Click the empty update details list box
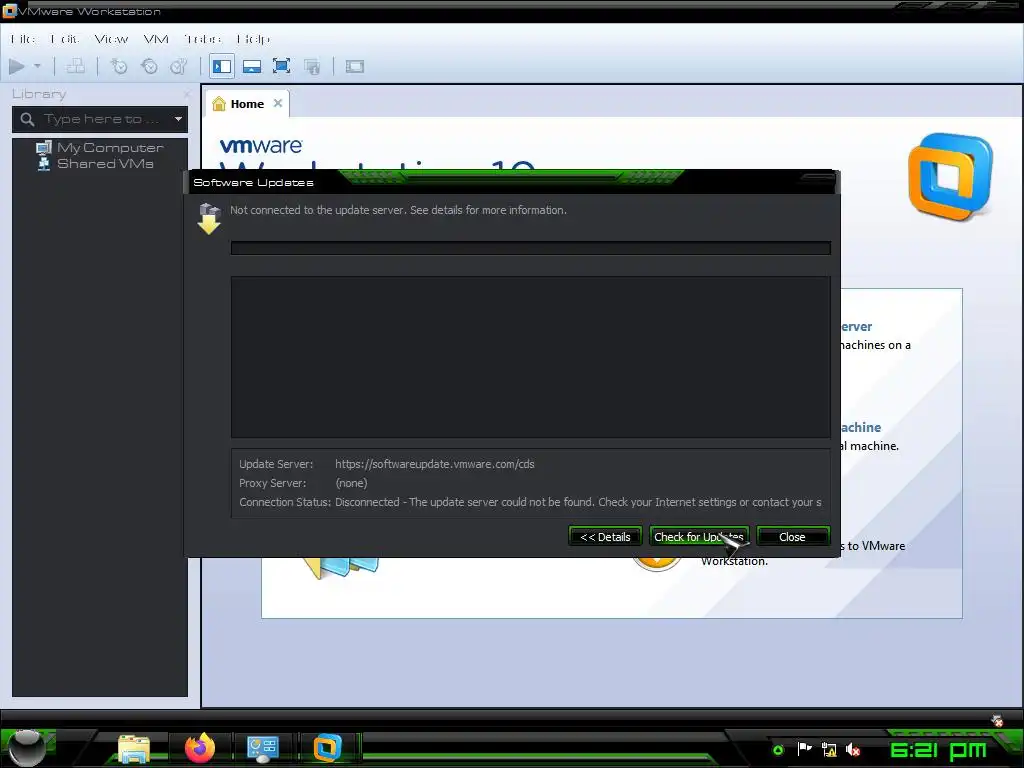Screen dimensions: 1024x768 [530, 357]
